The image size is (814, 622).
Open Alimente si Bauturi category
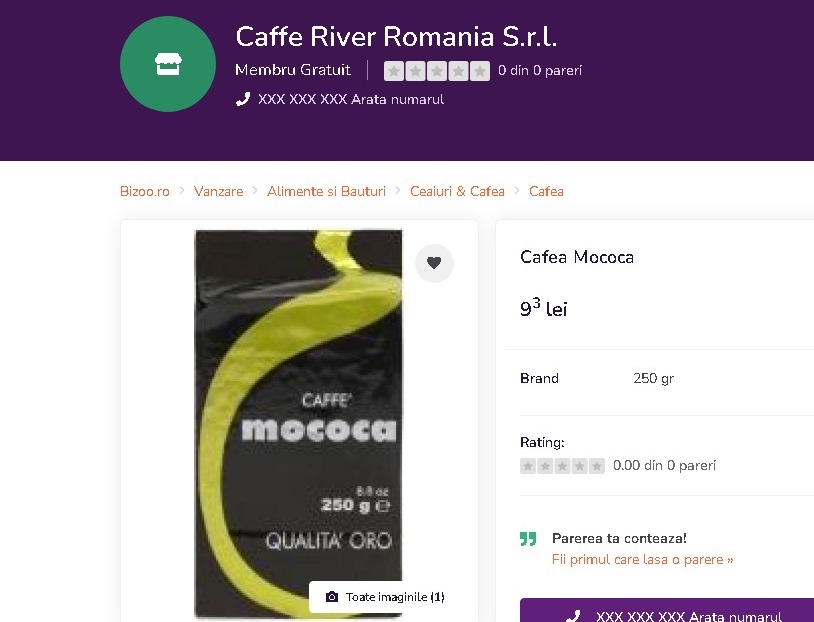327,191
